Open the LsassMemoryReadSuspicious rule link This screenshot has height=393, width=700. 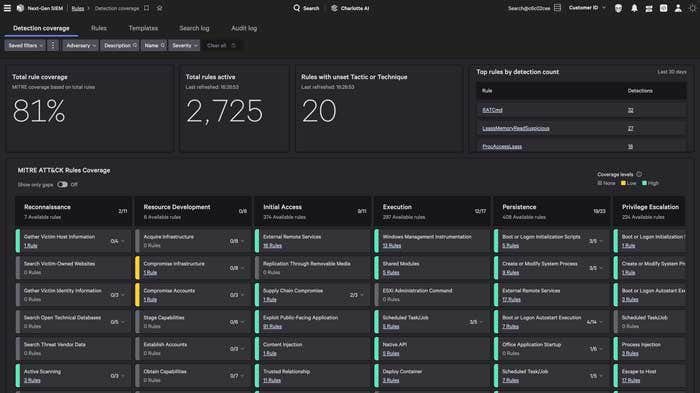coord(516,128)
